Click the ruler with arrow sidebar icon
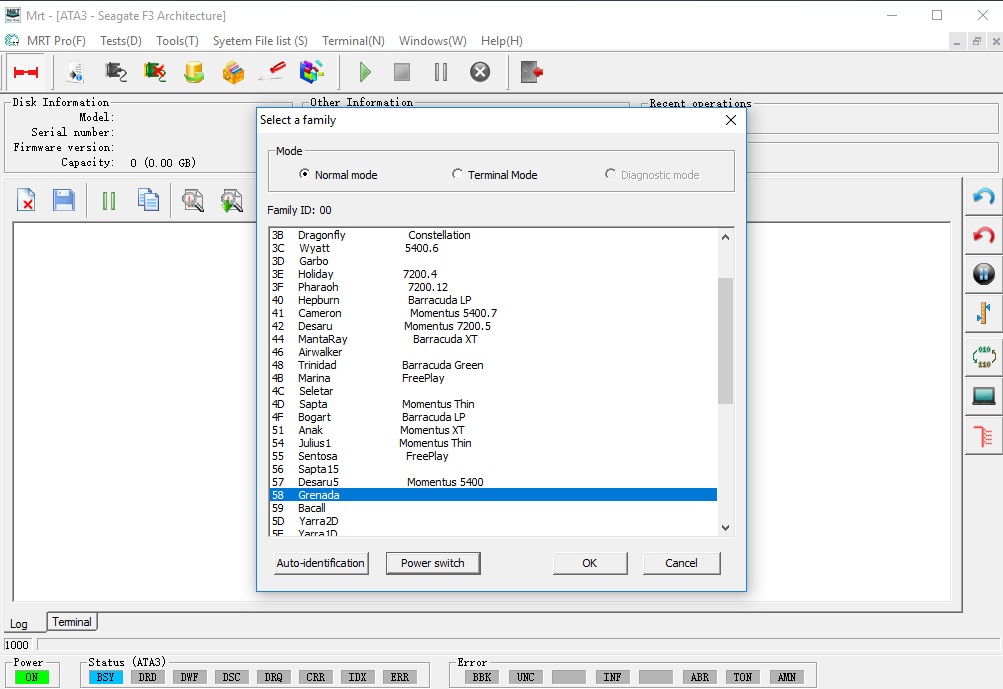 [x=983, y=313]
